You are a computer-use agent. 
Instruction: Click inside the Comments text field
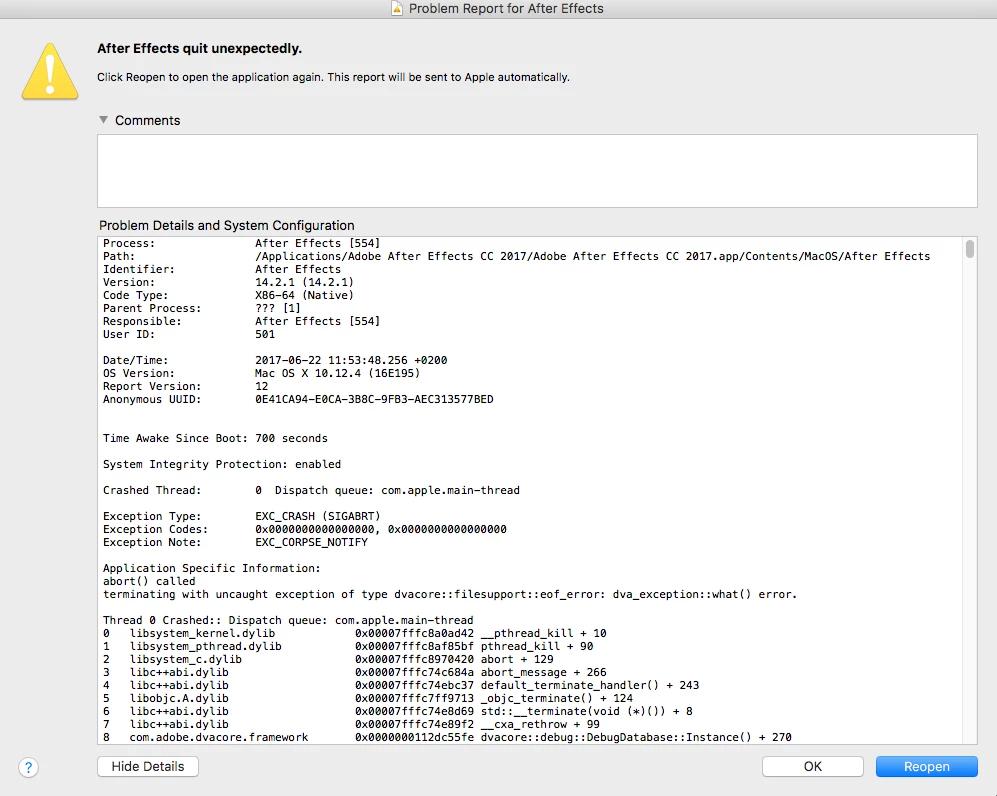click(537, 170)
